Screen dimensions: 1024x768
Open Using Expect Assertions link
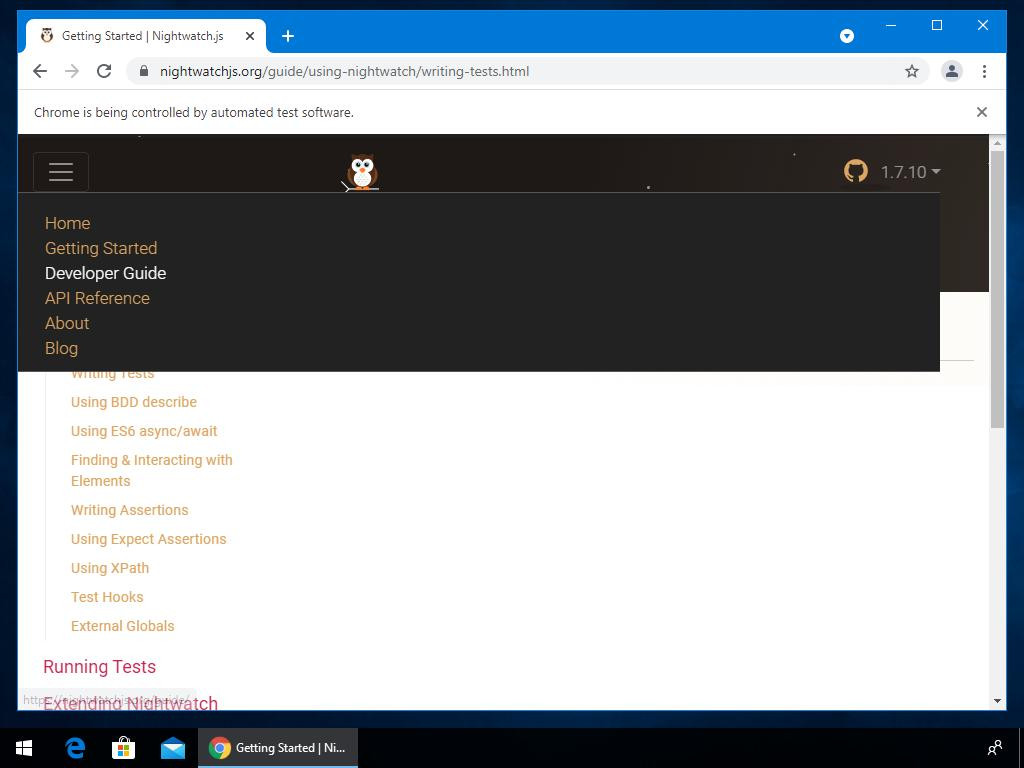click(148, 539)
